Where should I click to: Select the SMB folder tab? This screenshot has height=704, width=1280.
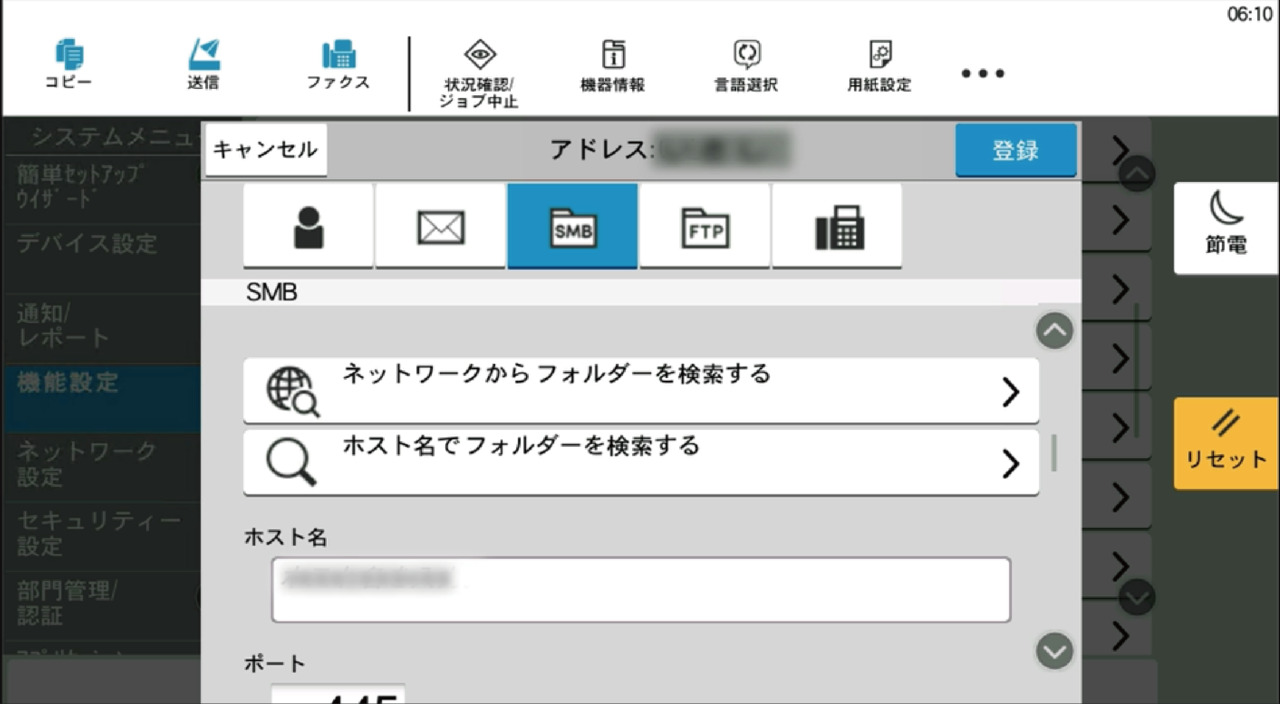[x=573, y=226]
